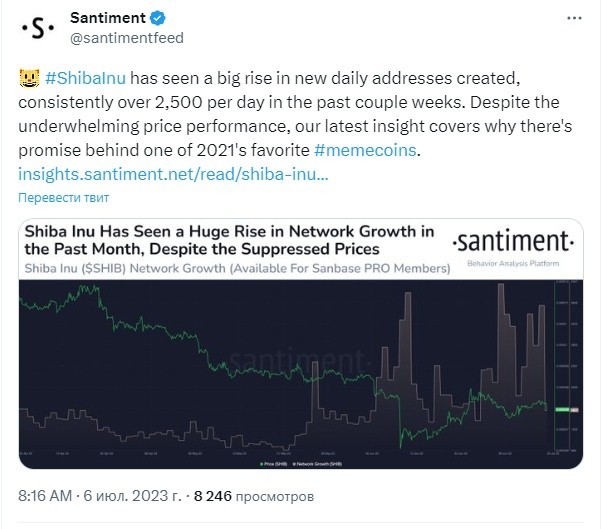Open the #ShibaInu hashtag
The width and height of the screenshot is (602, 529).
click(x=85, y=78)
